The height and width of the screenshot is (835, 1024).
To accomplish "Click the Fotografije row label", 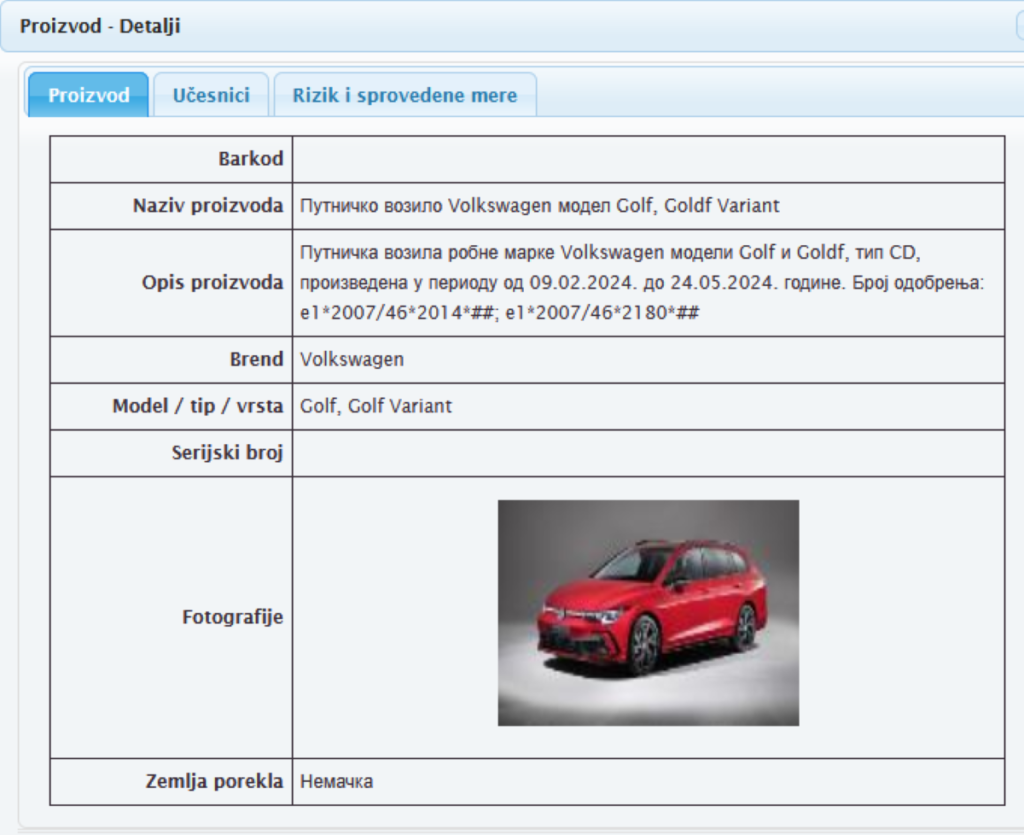I will click(x=232, y=617).
